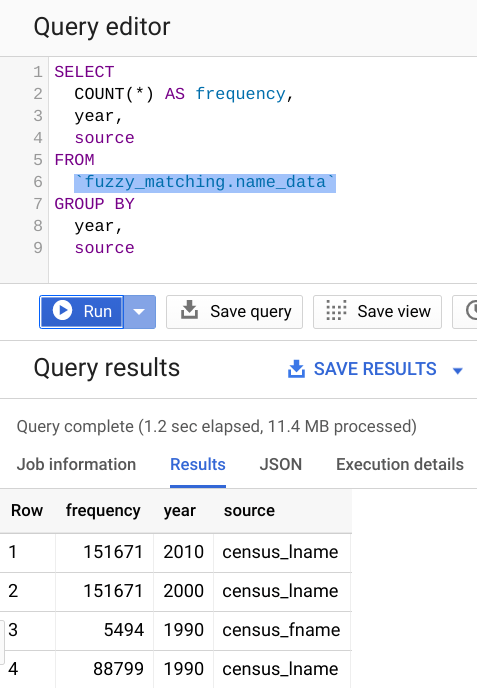Run the query with the Run button

click(82, 312)
